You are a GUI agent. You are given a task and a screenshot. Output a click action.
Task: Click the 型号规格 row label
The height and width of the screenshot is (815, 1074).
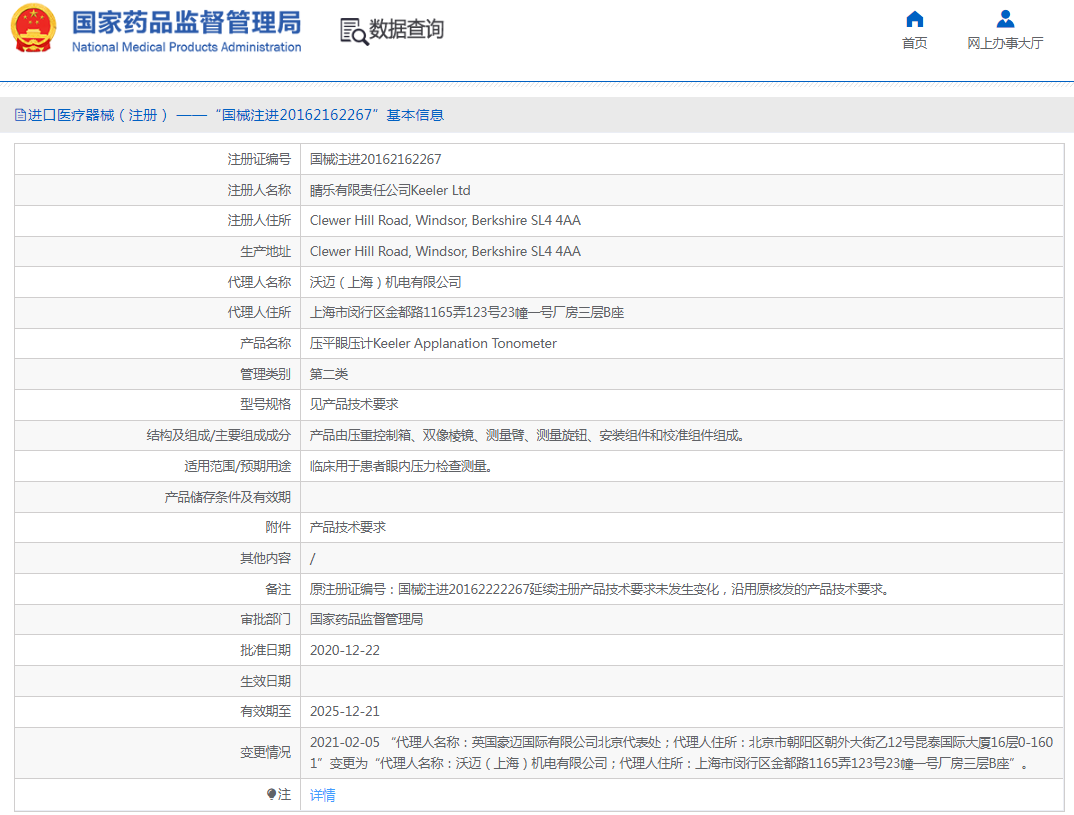tap(265, 404)
